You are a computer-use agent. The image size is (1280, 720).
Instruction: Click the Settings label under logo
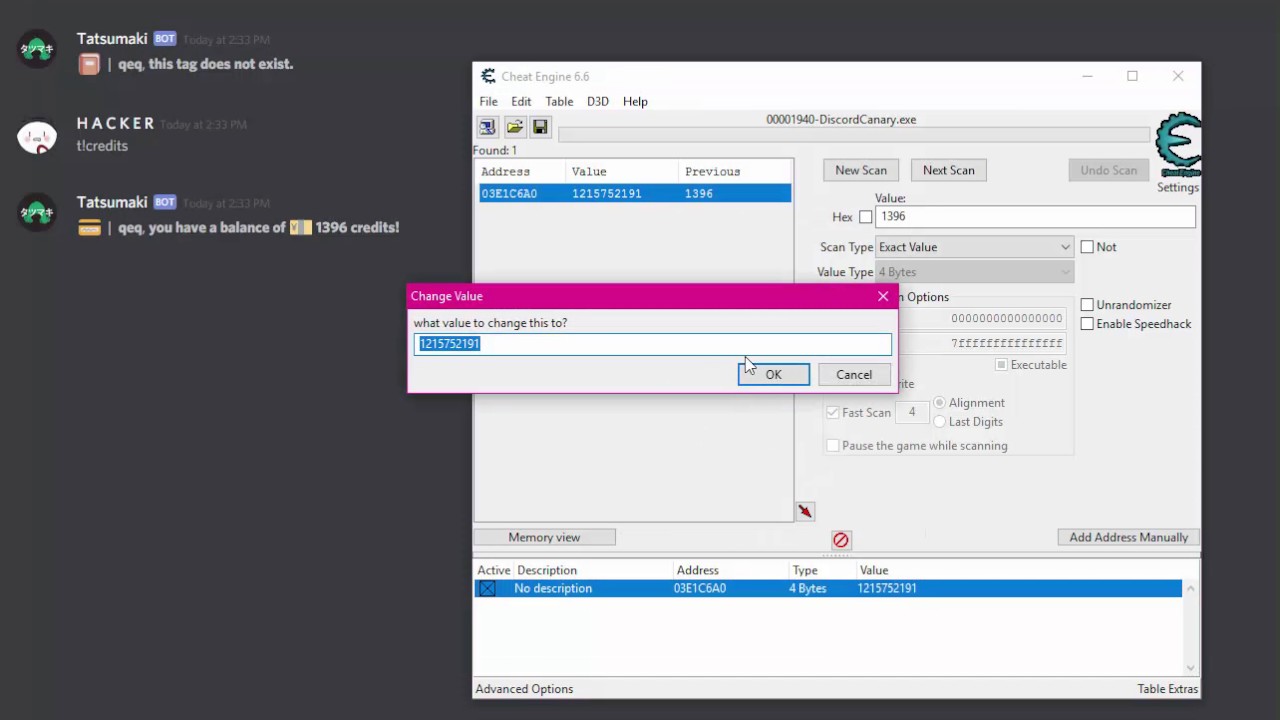1178,188
